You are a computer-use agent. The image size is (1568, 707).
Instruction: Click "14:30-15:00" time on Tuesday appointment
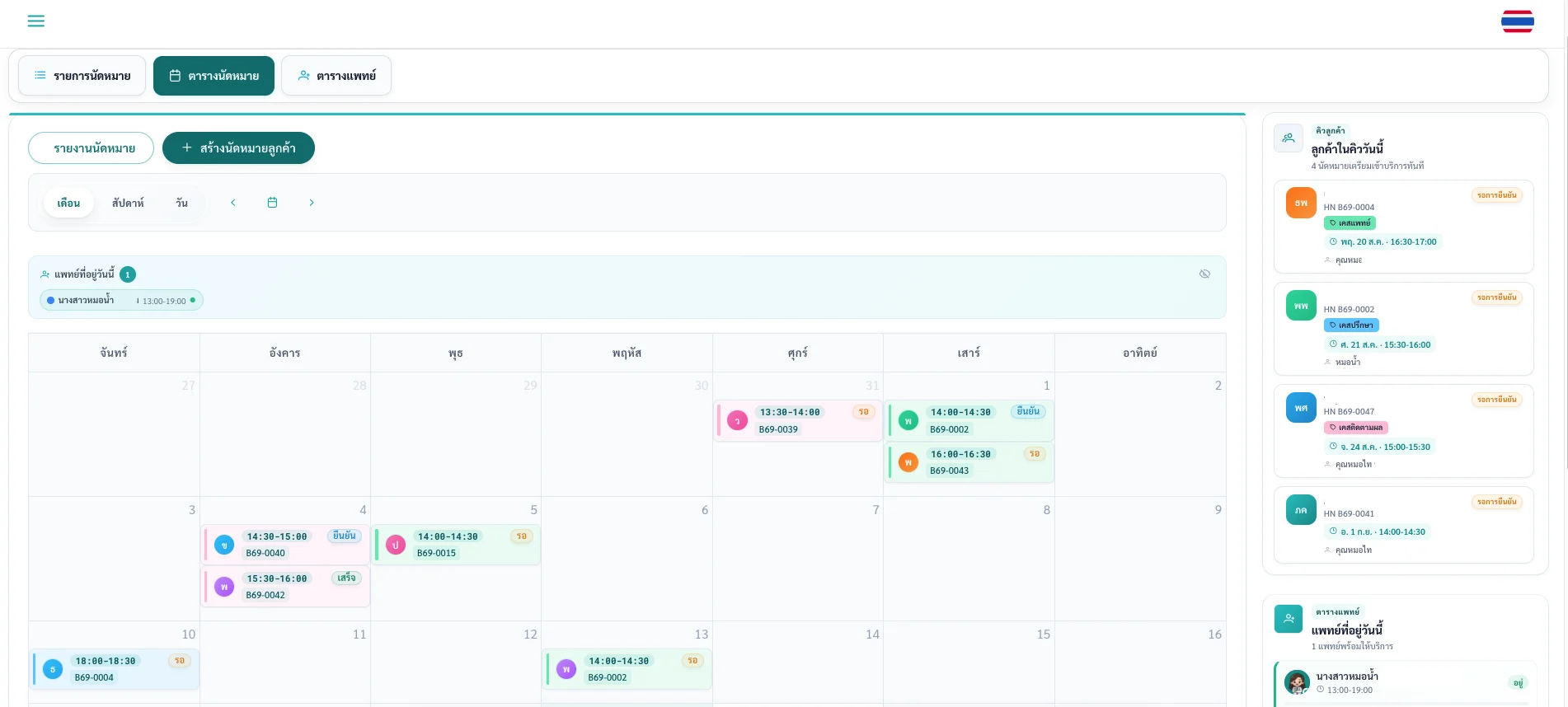(277, 537)
